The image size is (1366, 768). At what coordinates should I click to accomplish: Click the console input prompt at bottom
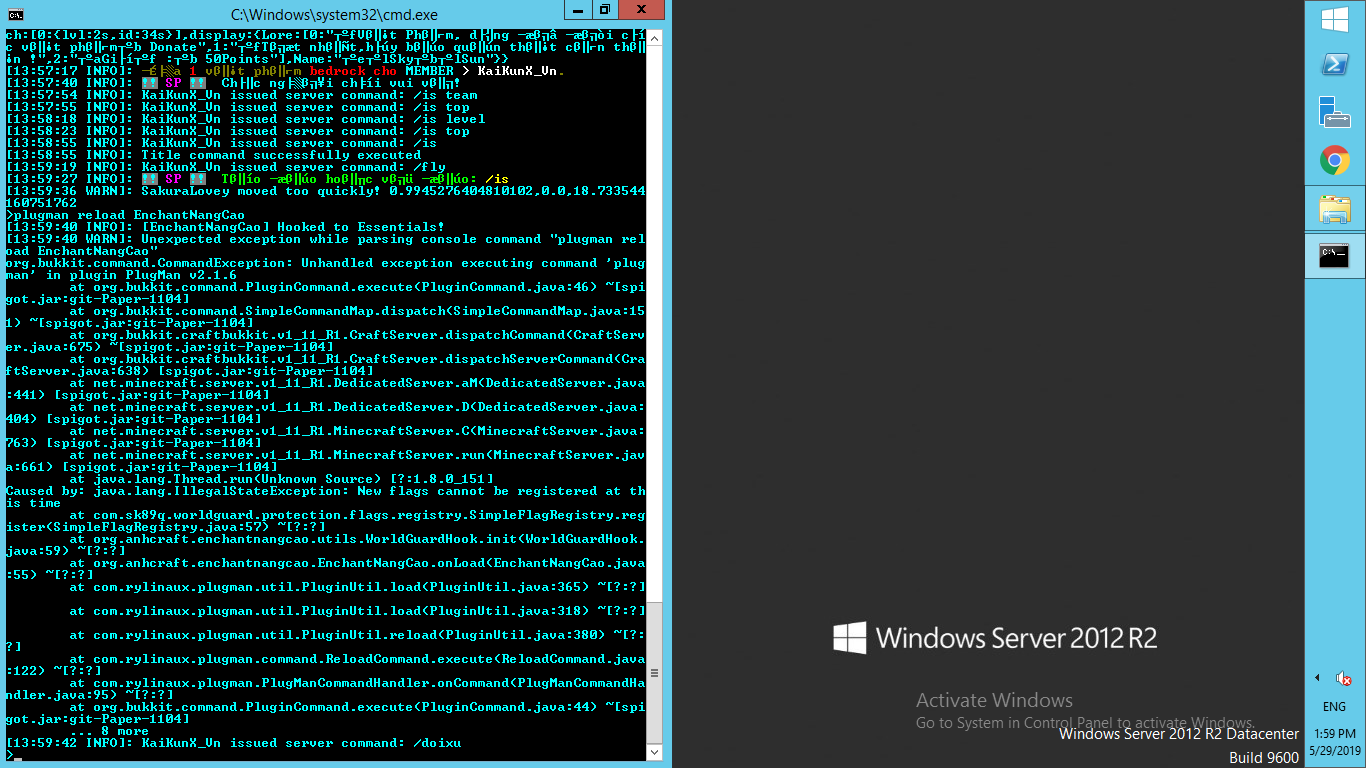[12, 755]
